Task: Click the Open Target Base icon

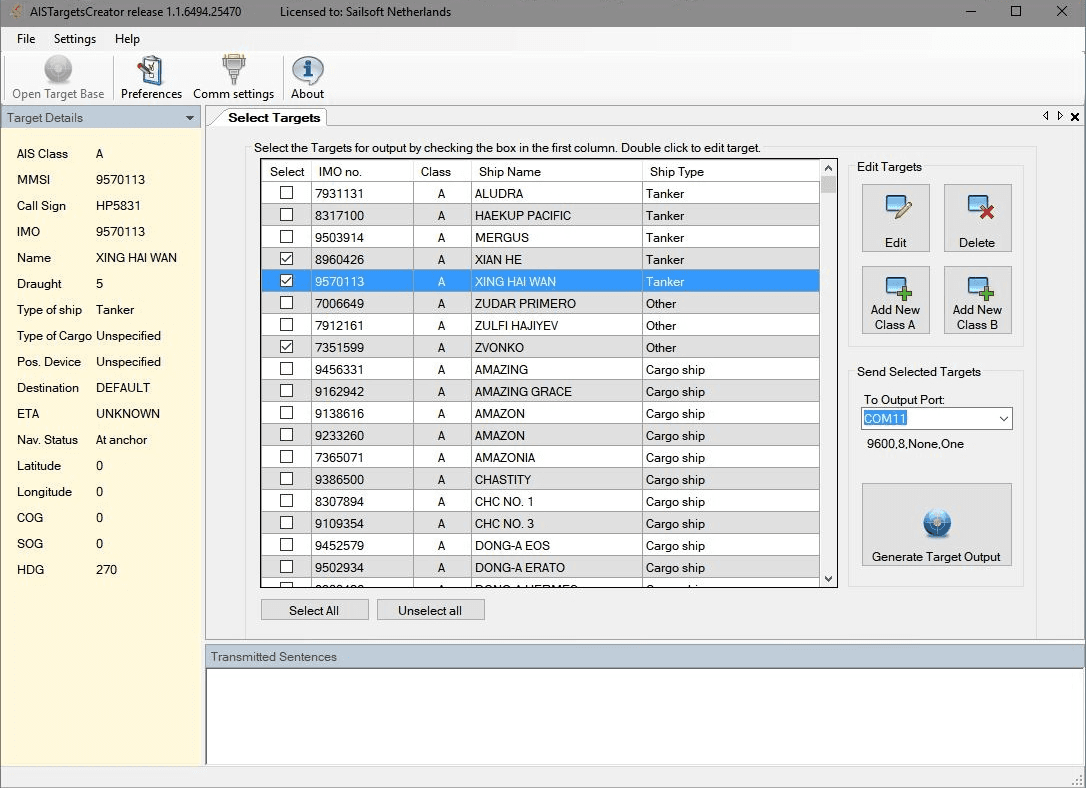Action: pyautogui.click(x=58, y=69)
